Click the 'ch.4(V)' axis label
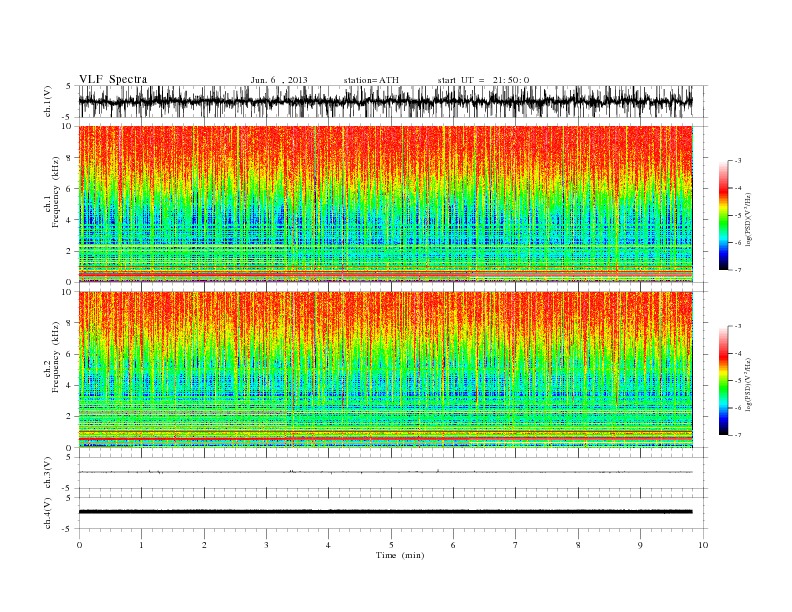This screenshot has height=612, width=792. coord(47,513)
